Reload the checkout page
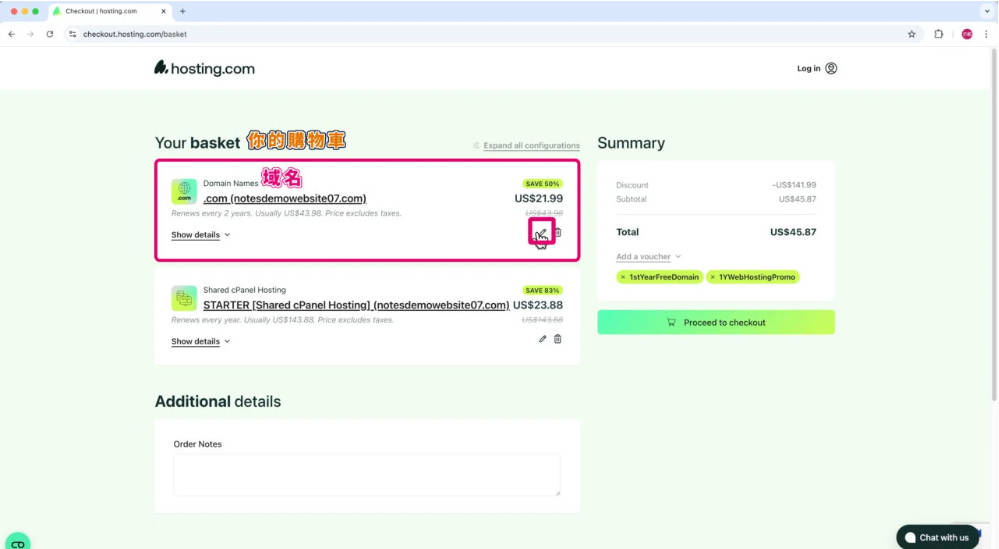This screenshot has width=999, height=549. click(50, 34)
